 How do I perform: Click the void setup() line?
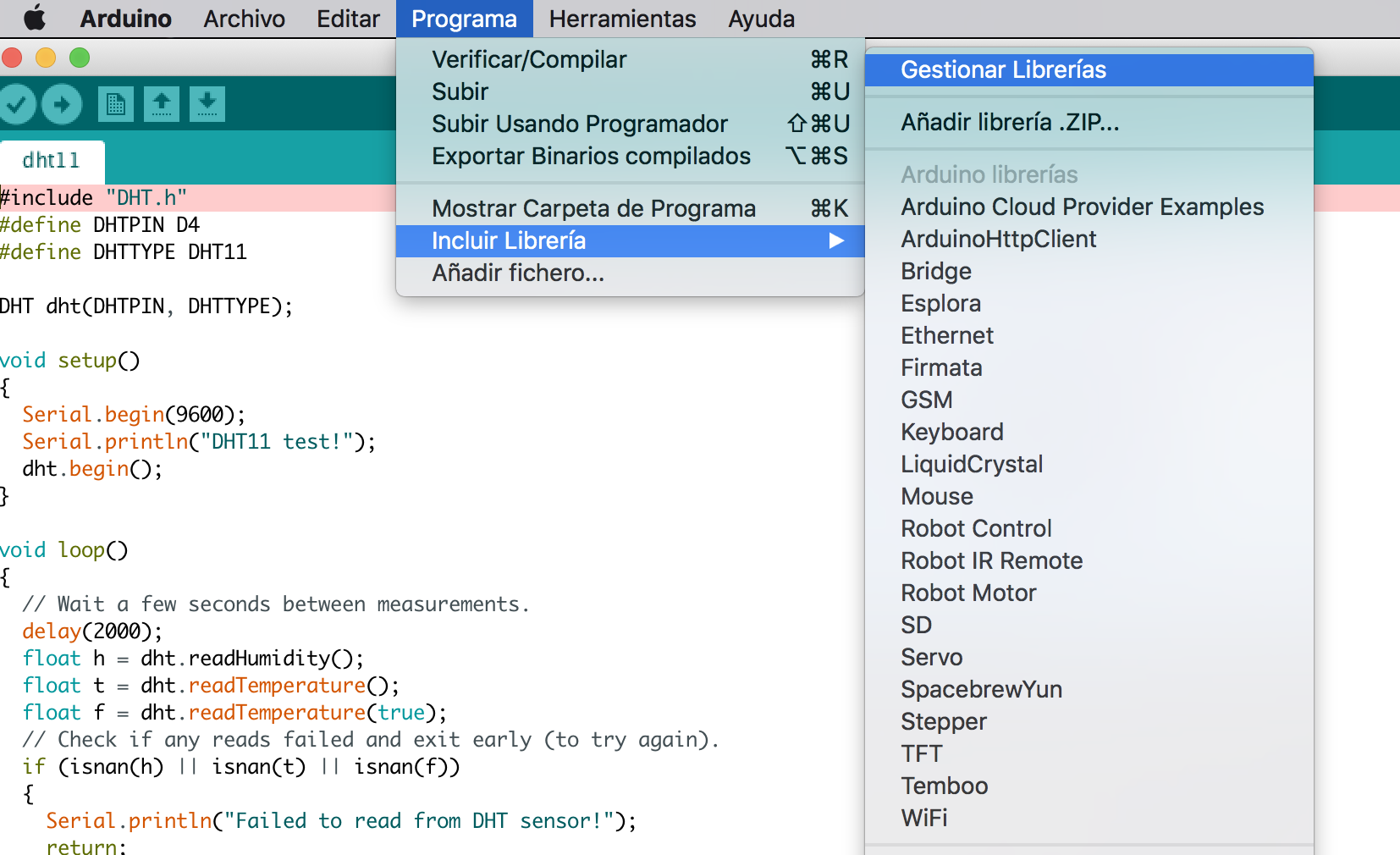[x=70, y=361]
